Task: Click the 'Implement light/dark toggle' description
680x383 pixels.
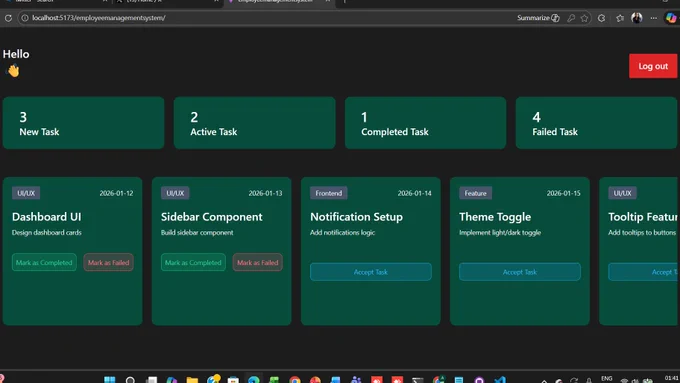Action: (x=500, y=232)
